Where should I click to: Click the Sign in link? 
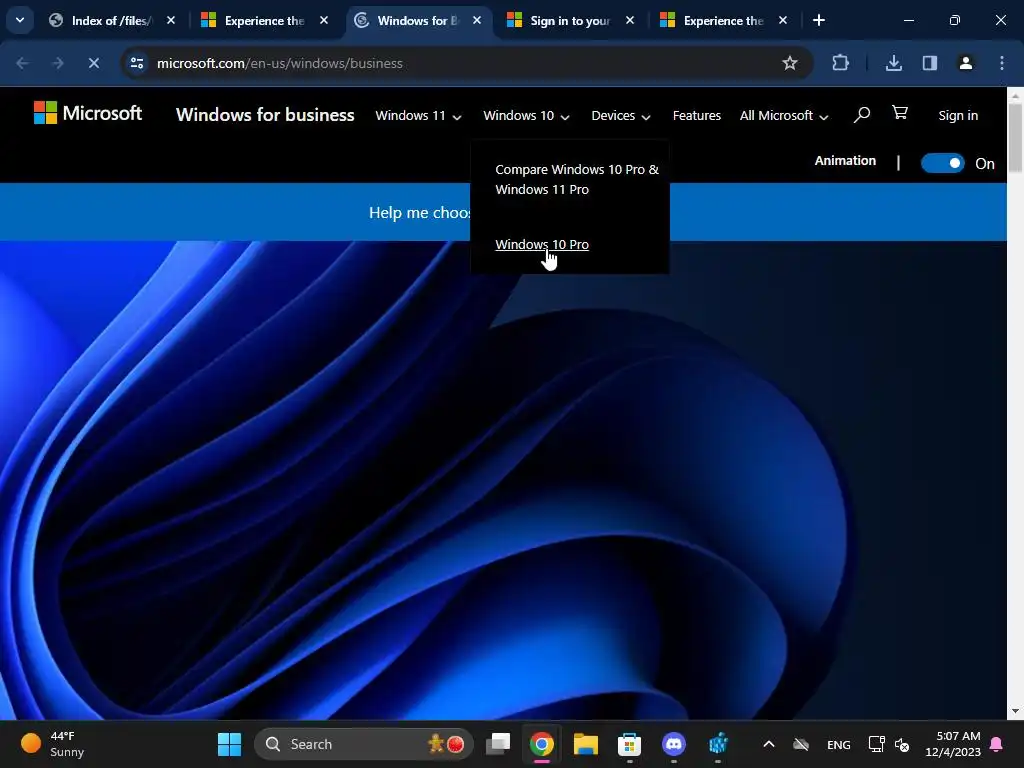click(x=957, y=116)
